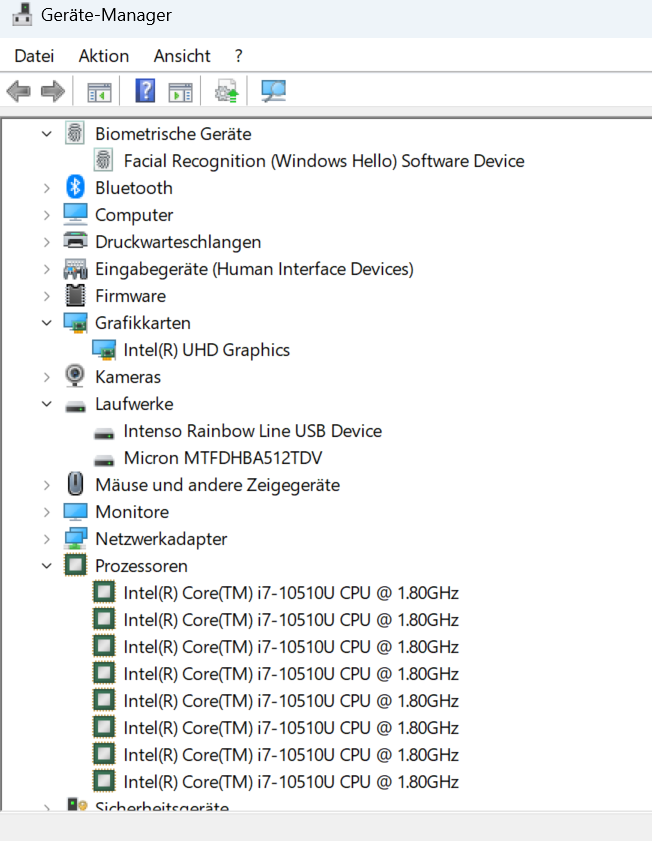
Task: Select Micron MTFDHBA512TDV entry
Action: (x=223, y=458)
